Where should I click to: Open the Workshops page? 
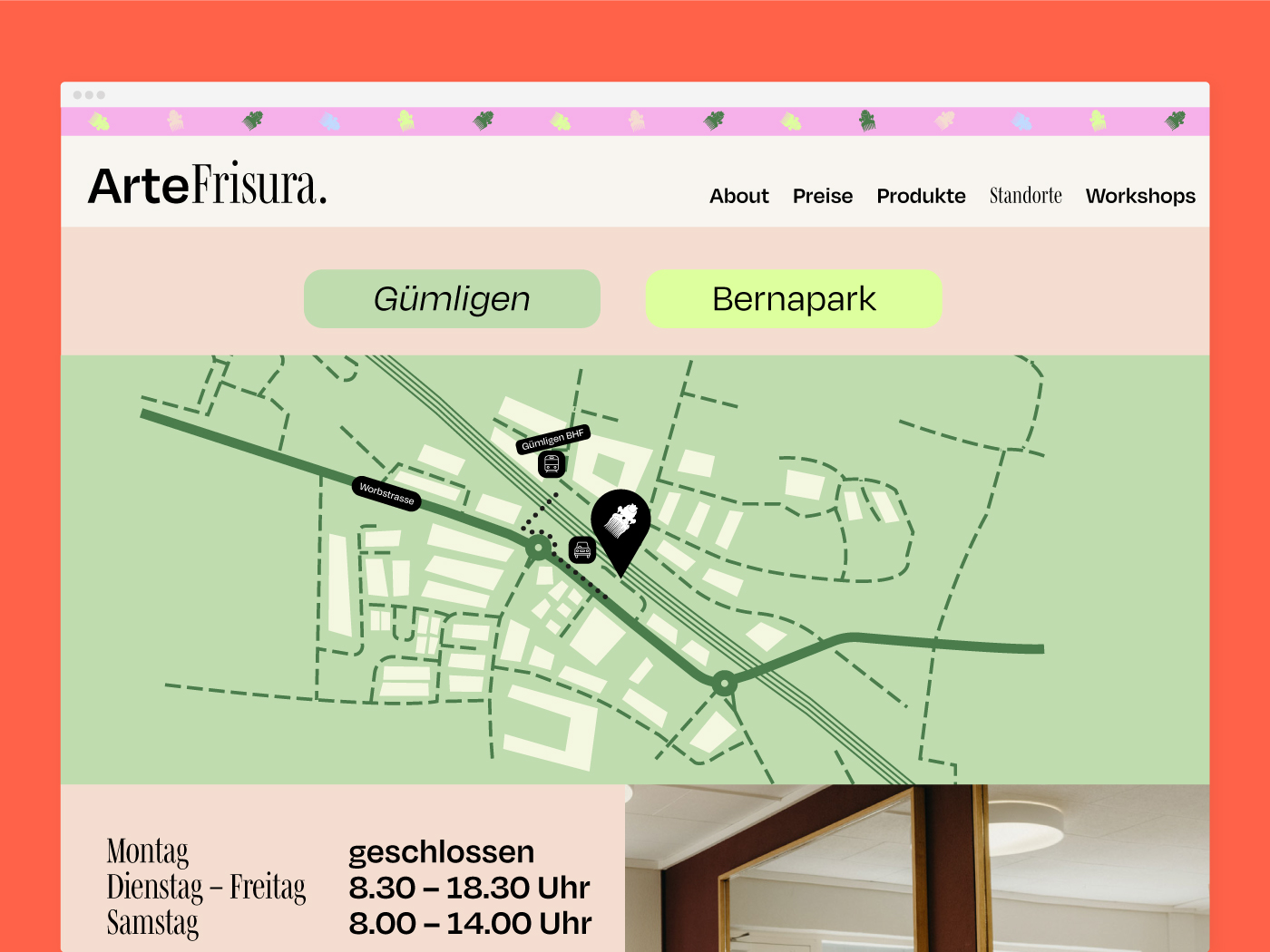click(x=1140, y=196)
